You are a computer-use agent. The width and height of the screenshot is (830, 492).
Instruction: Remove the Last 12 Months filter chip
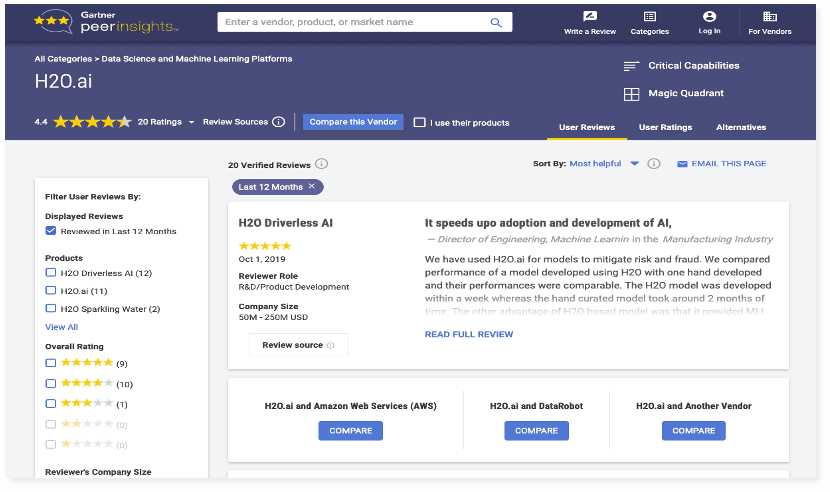coord(312,186)
